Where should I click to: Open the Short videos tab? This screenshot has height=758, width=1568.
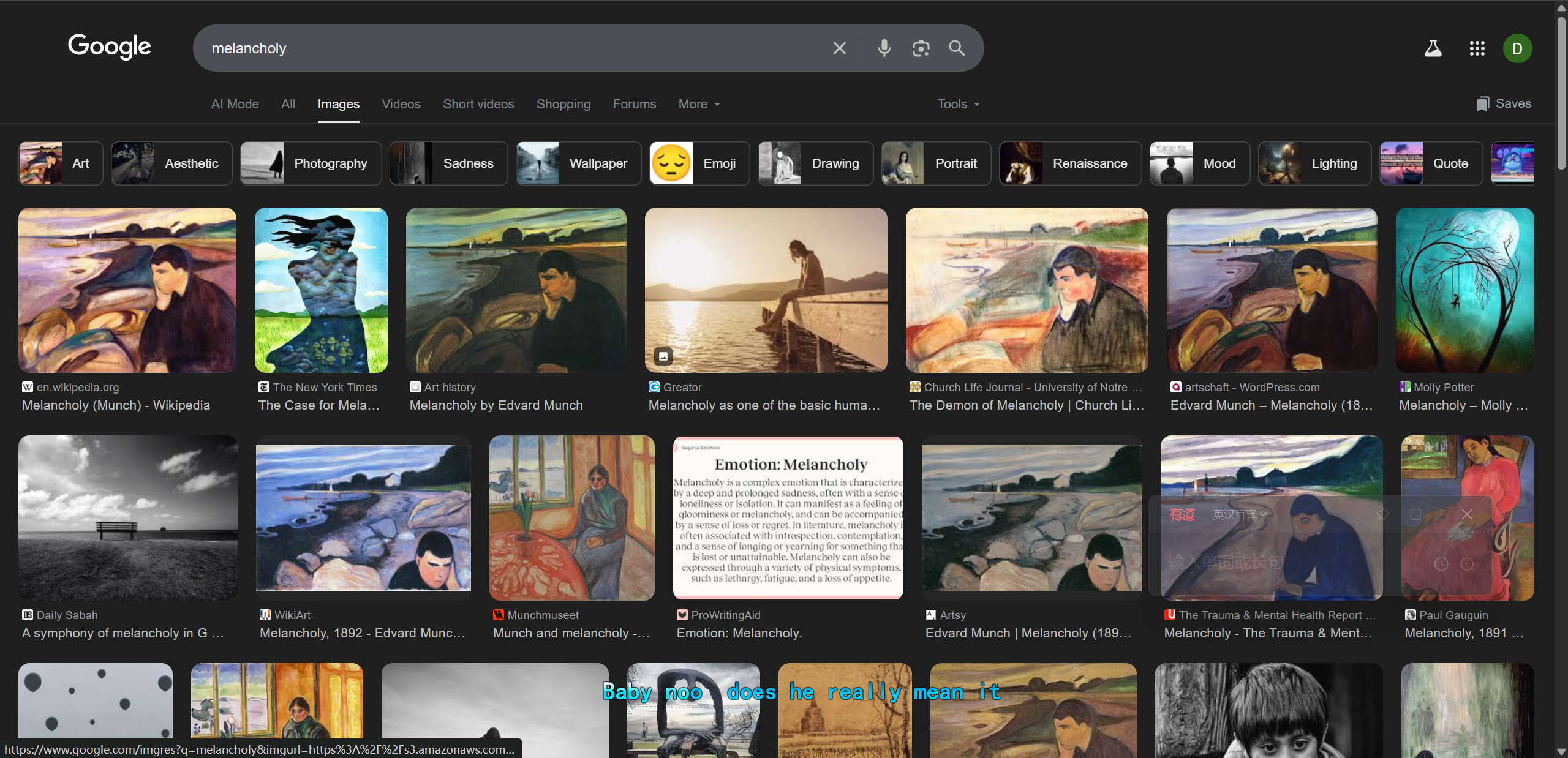479,104
